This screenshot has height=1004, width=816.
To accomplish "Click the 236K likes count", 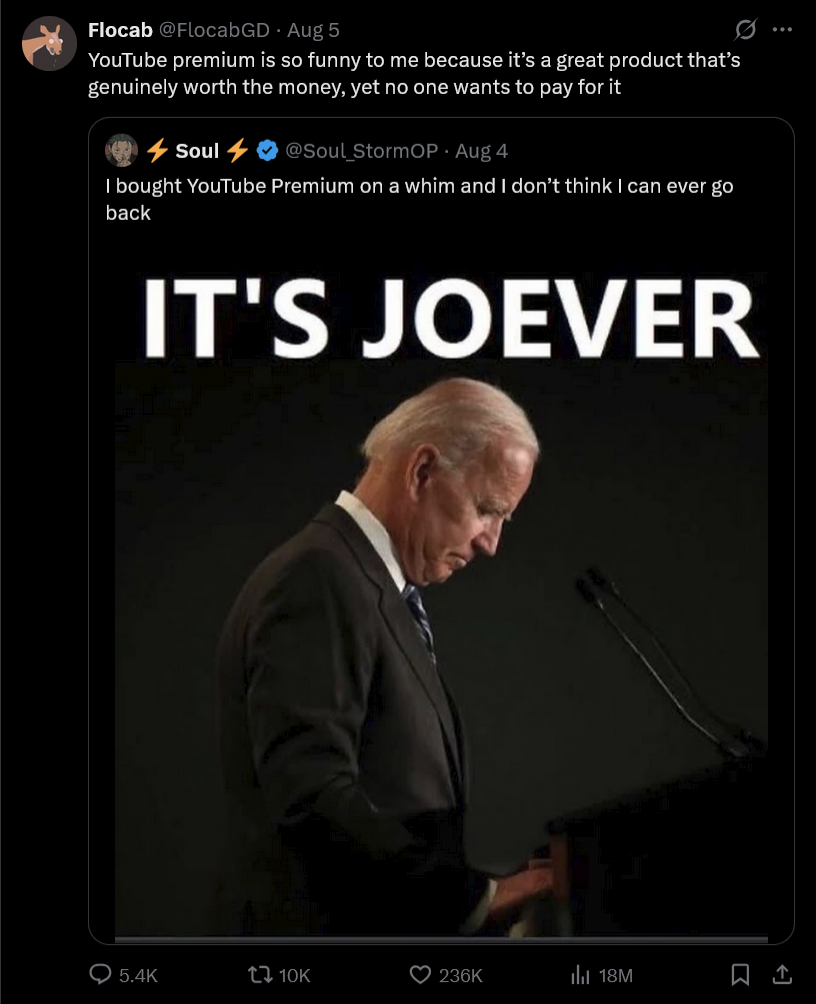I will coord(461,975).
